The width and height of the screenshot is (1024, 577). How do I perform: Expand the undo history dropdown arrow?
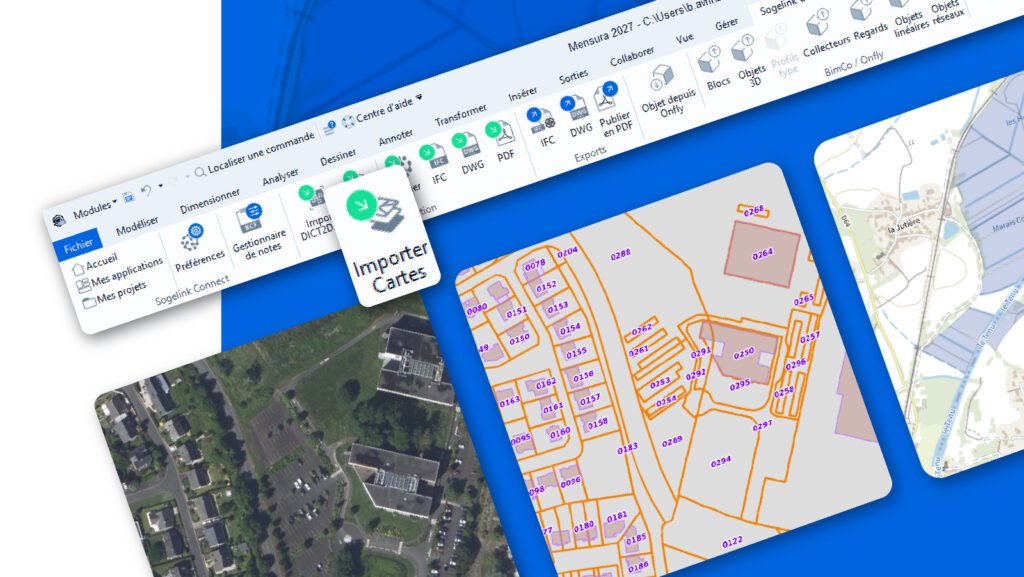click(161, 185)
